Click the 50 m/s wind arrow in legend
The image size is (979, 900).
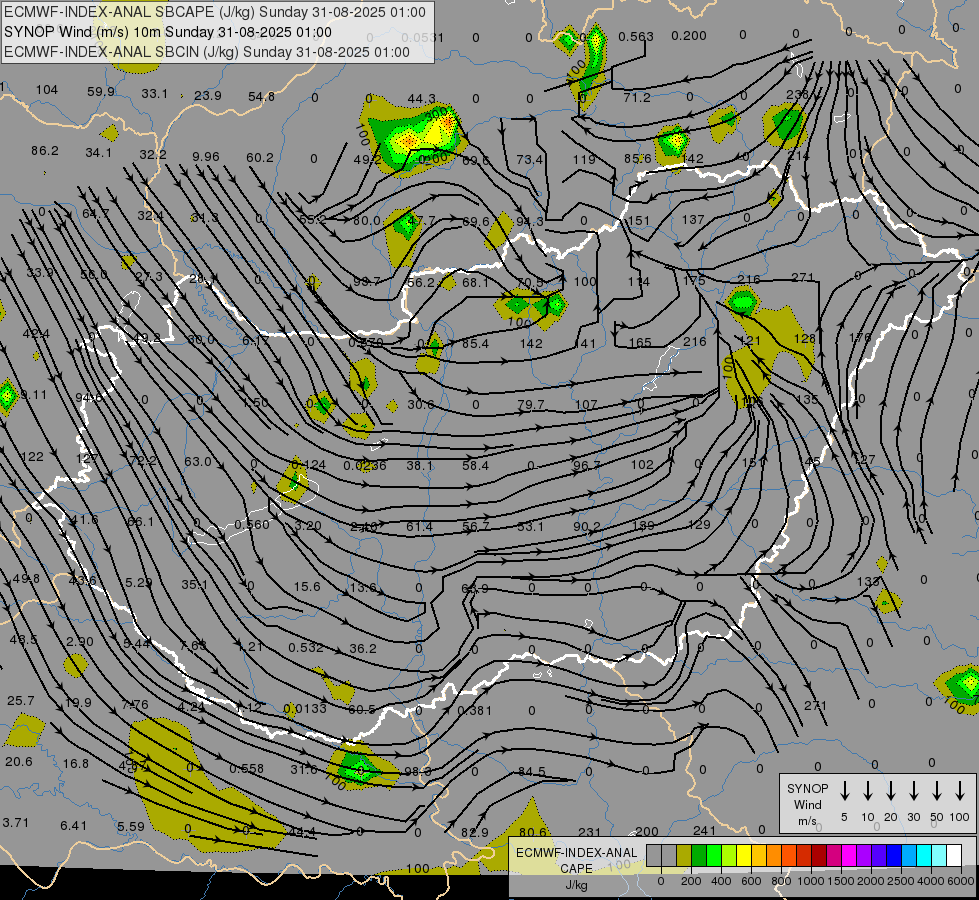pos(937,791)
